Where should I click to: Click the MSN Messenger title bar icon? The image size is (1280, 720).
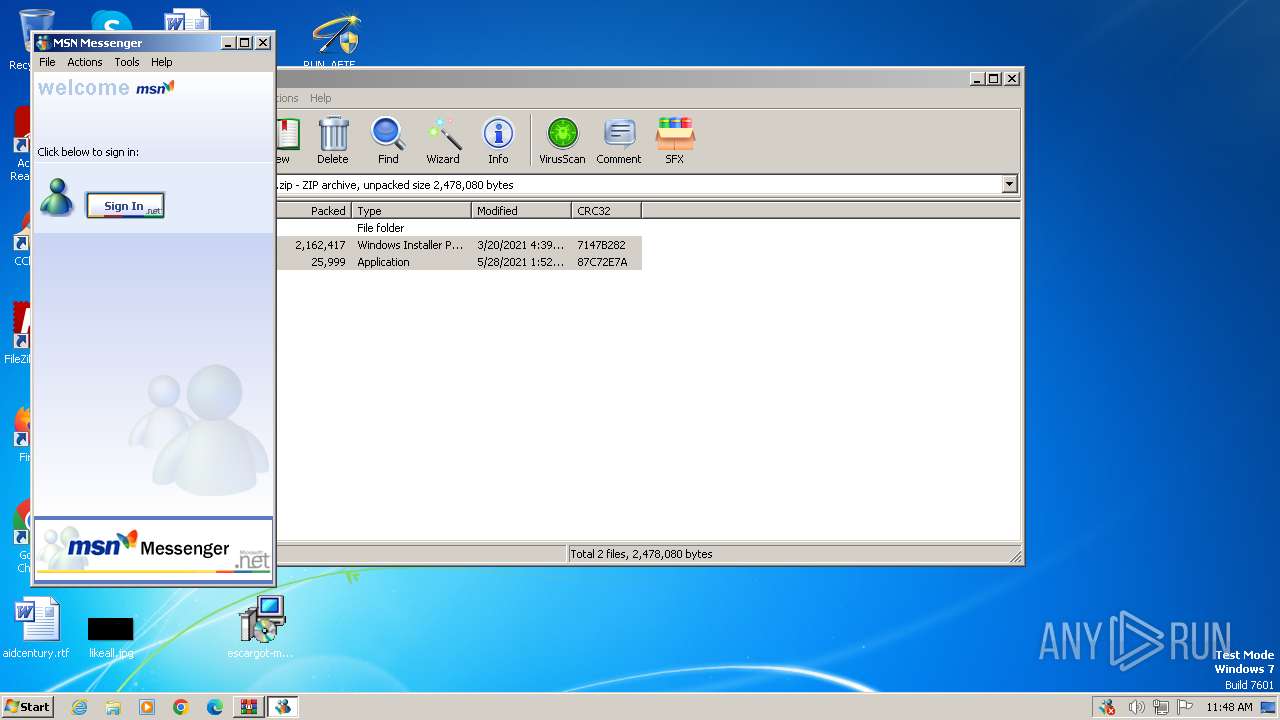[43, 43]
